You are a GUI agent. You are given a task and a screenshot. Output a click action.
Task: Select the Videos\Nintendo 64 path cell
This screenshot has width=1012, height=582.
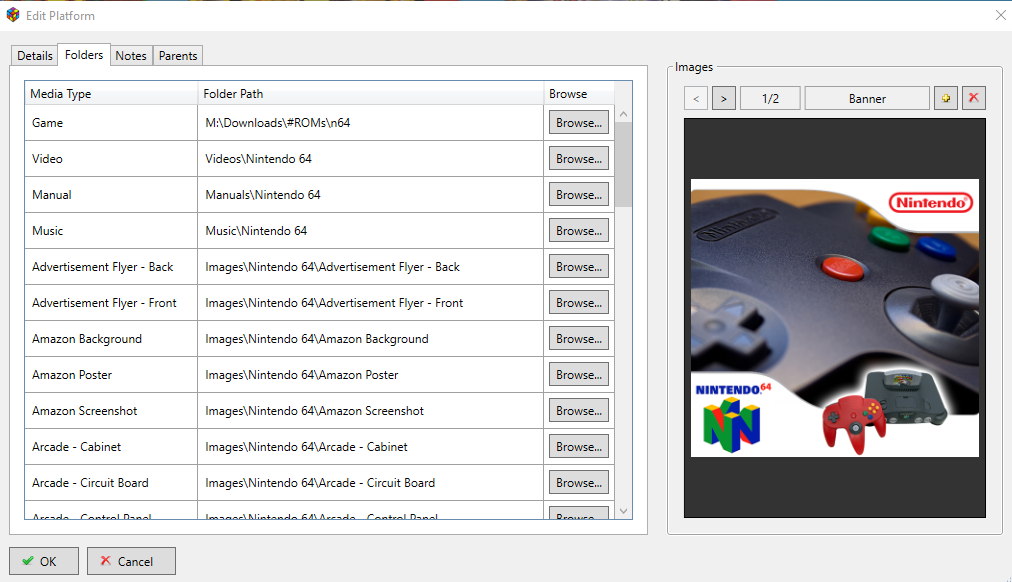(370, 159)
